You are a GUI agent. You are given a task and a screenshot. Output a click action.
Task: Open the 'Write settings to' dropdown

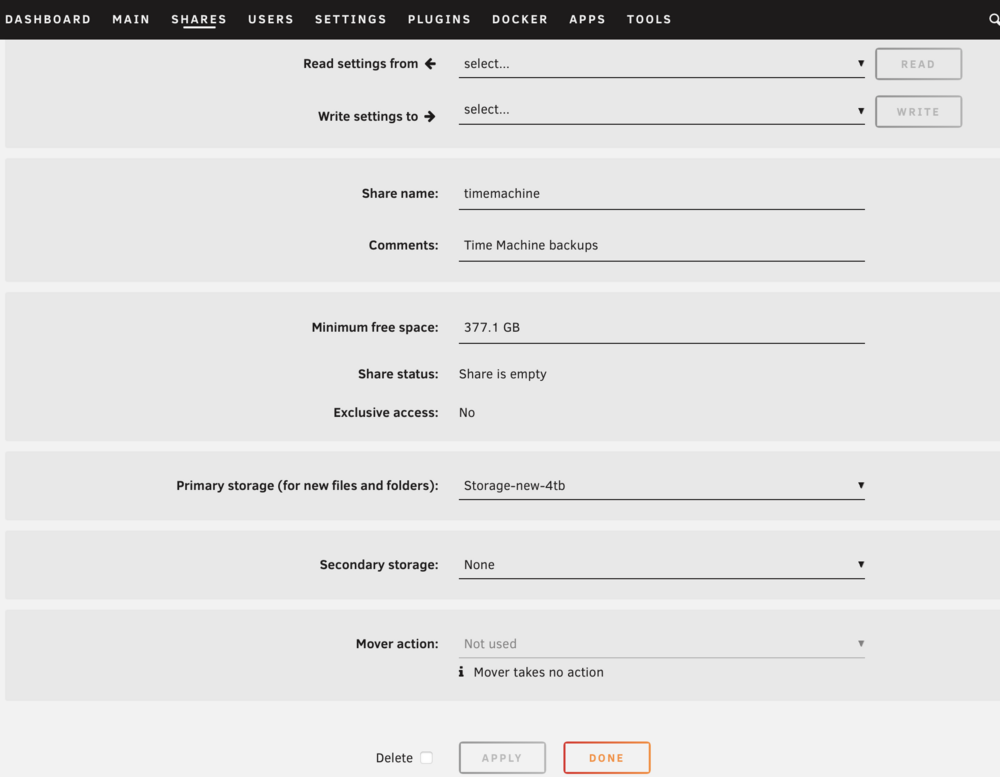(661, 110)
